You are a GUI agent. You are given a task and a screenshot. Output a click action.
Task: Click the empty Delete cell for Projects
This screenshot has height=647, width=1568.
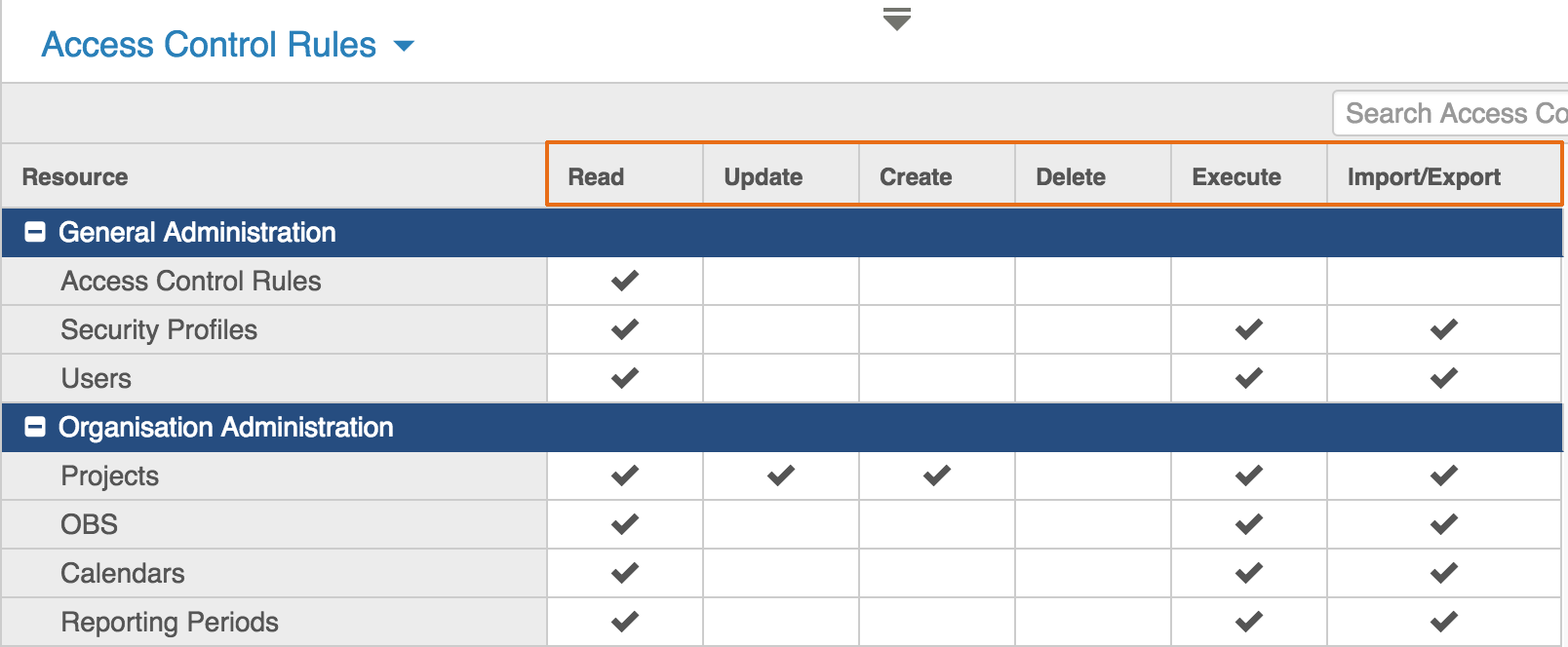(x=1092, y=476)
